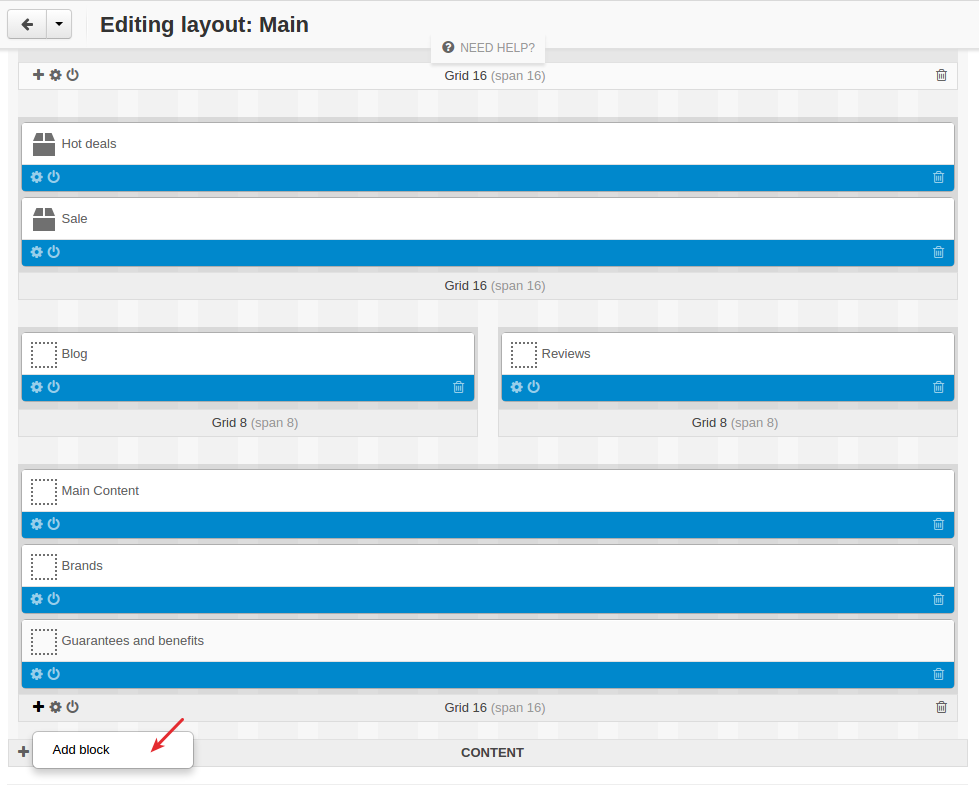Image resolution: width=979 pixels, height=795 pixels.
Task: Open settings gear on bottom Grid 16 row
Action: 56,707
